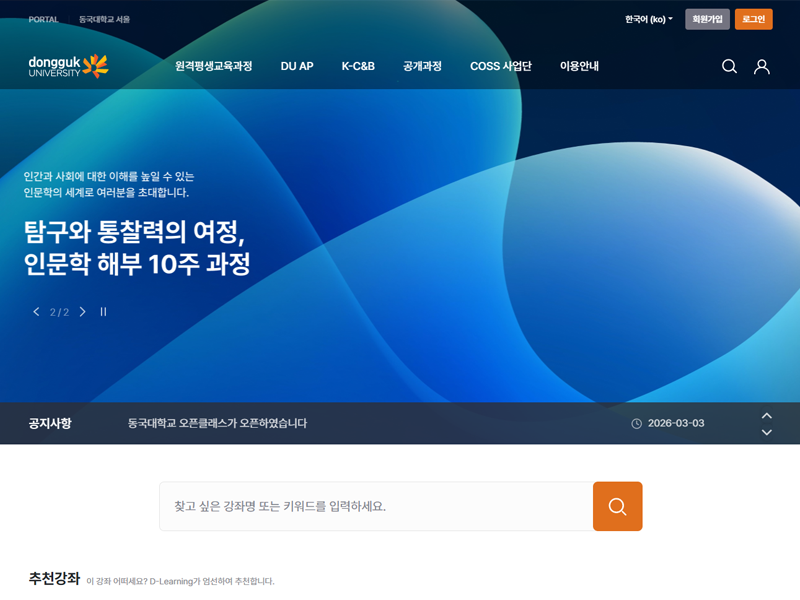Select the K-C&B menu item
Screen dimensions: 800x600
pos(358,66)
